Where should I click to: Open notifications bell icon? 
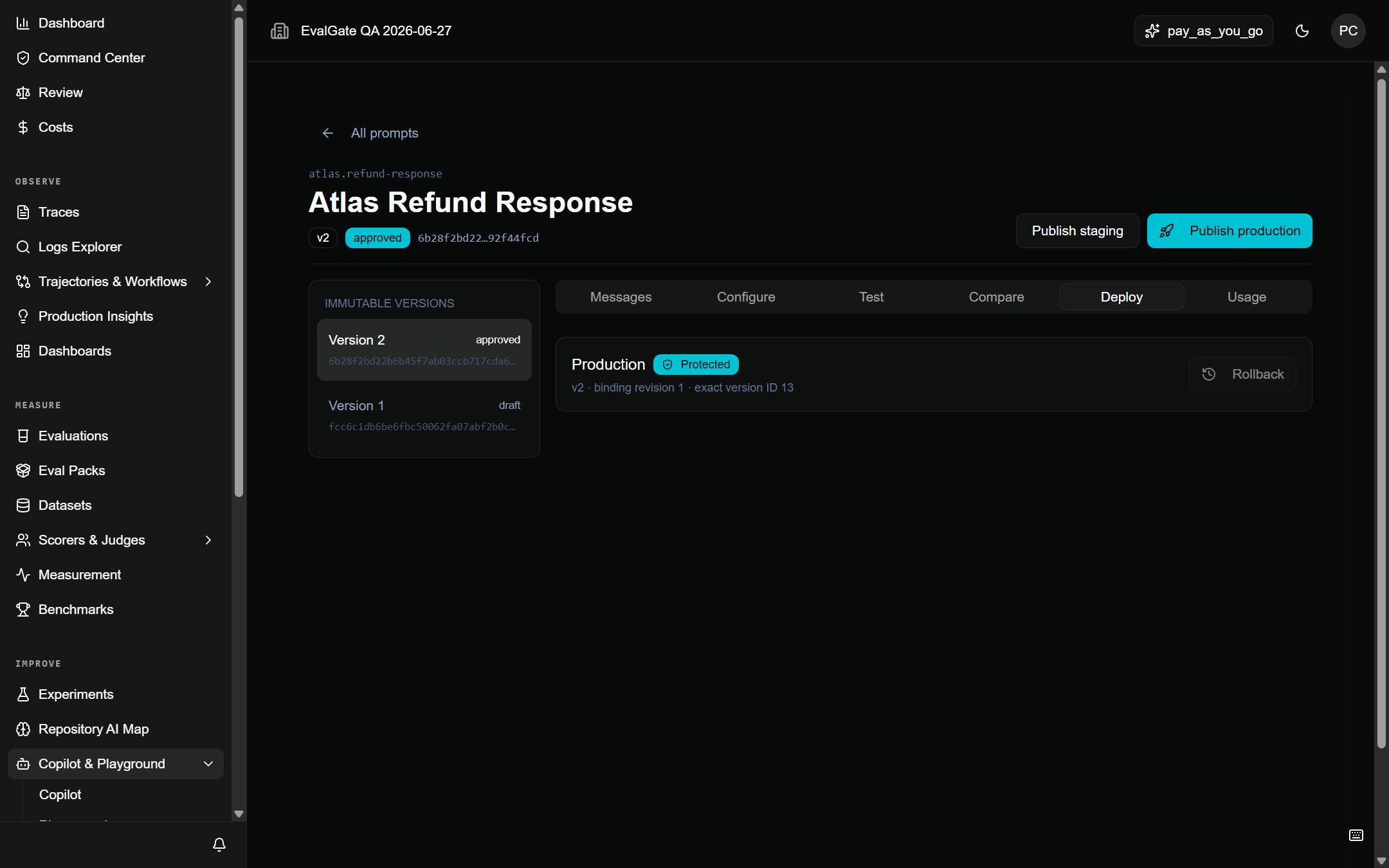tap(219, 845)
